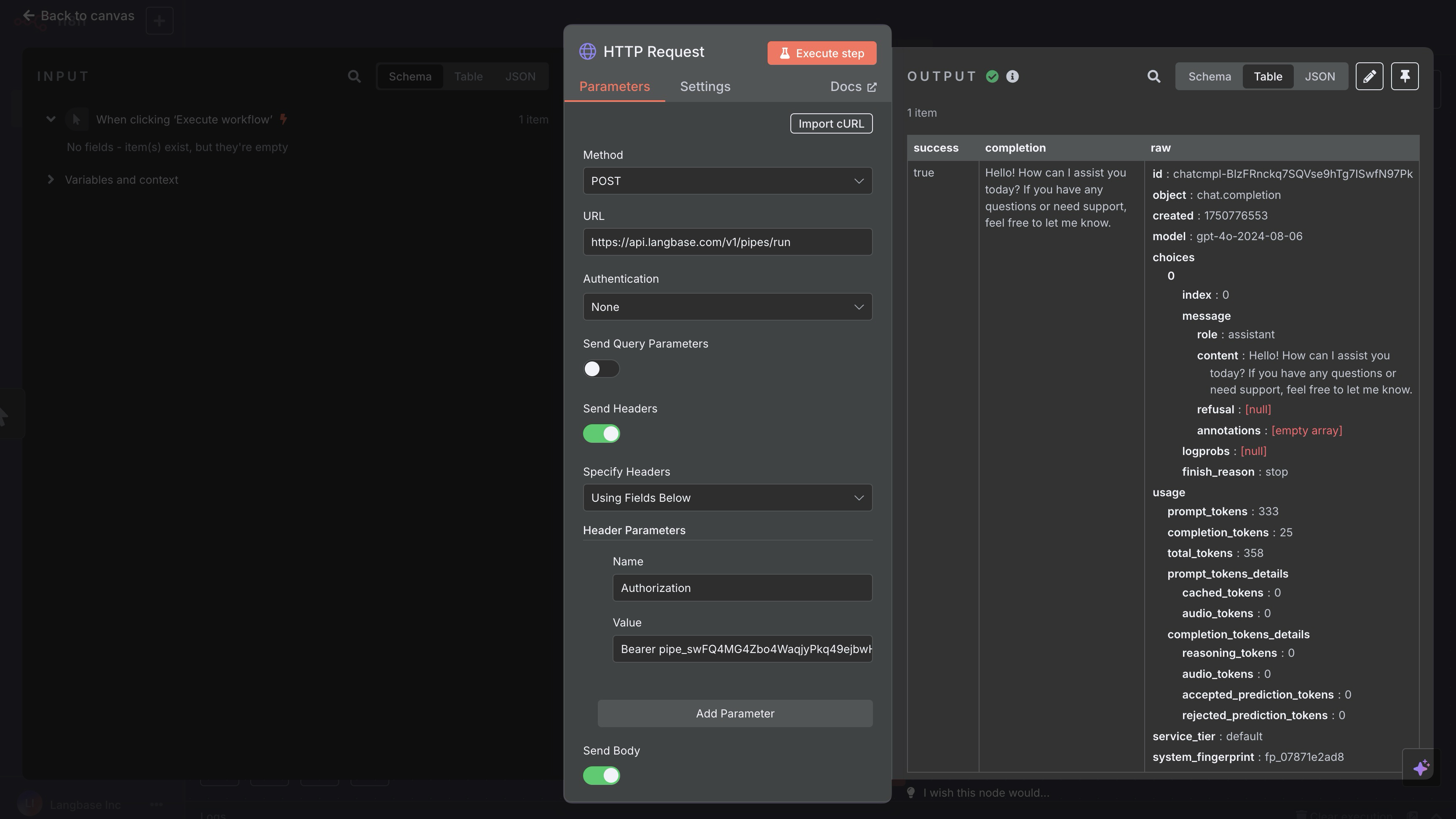Switch to the Settings tab

[x=705, y=86]
